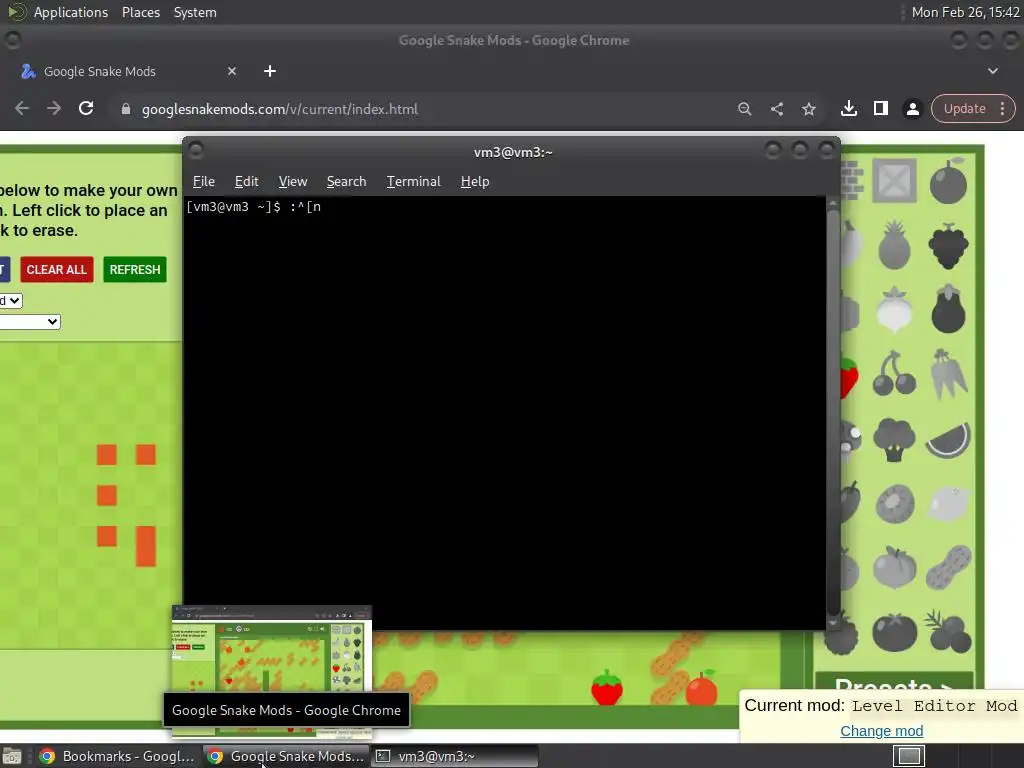Expand Chrome tab search chevron
This screenshot has height=768, width=1024.
tap(993, 71)
